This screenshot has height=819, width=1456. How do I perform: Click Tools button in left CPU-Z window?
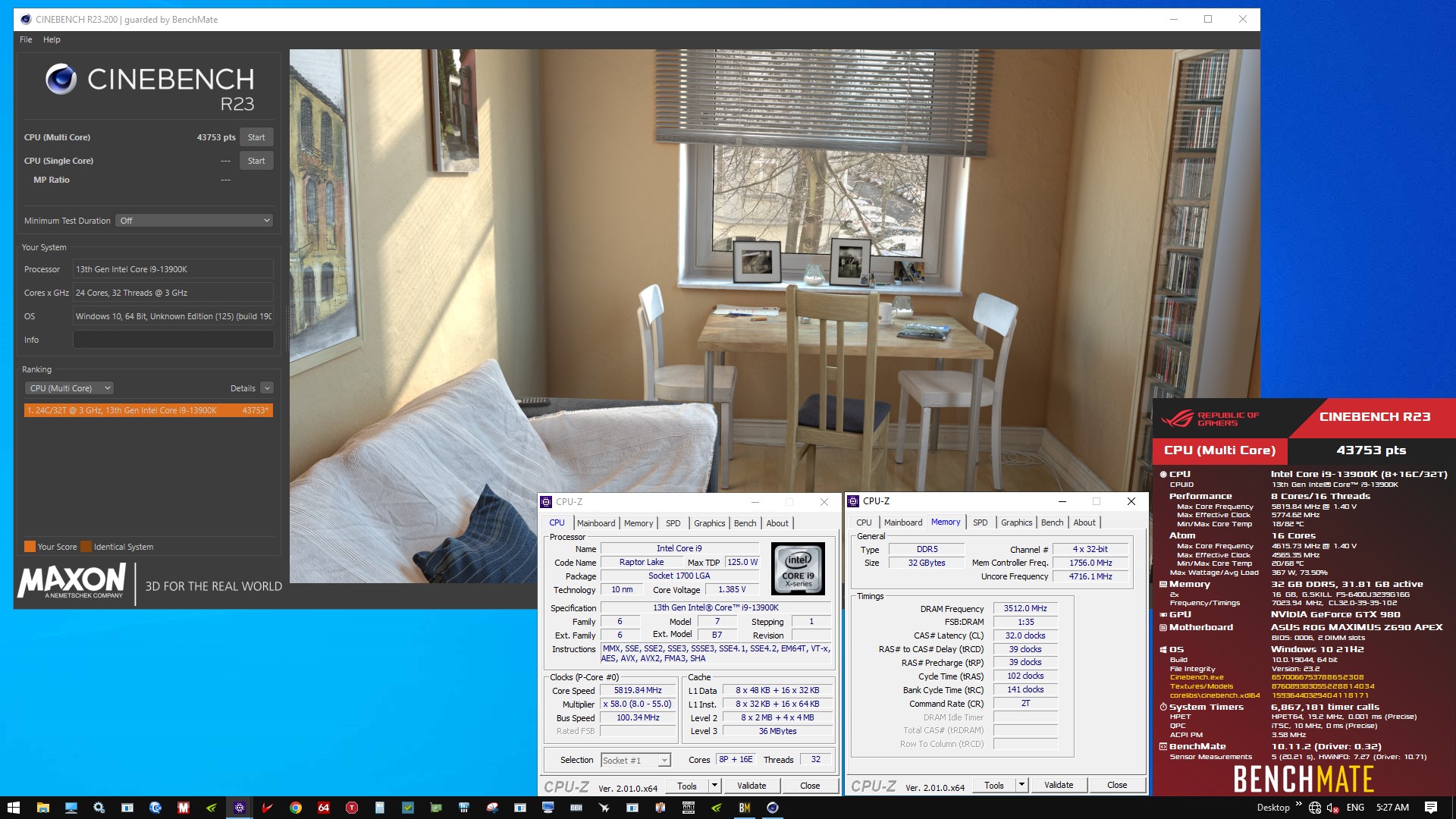coord(687,786)
